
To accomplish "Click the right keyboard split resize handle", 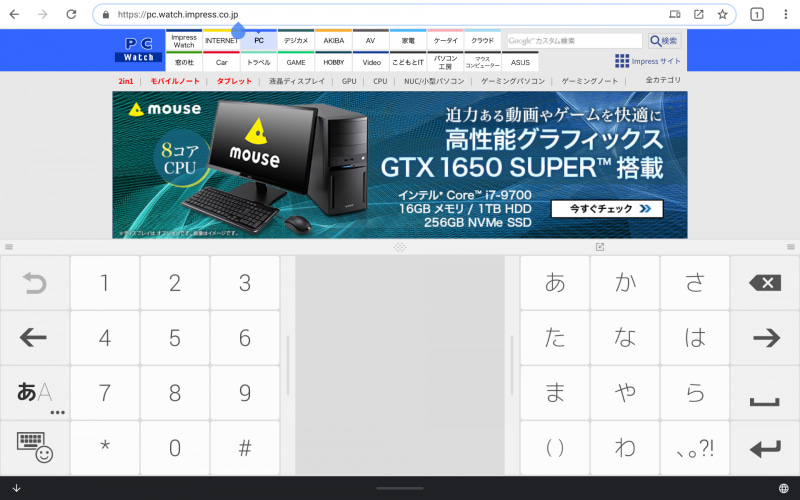I will [x=512, y=365].
